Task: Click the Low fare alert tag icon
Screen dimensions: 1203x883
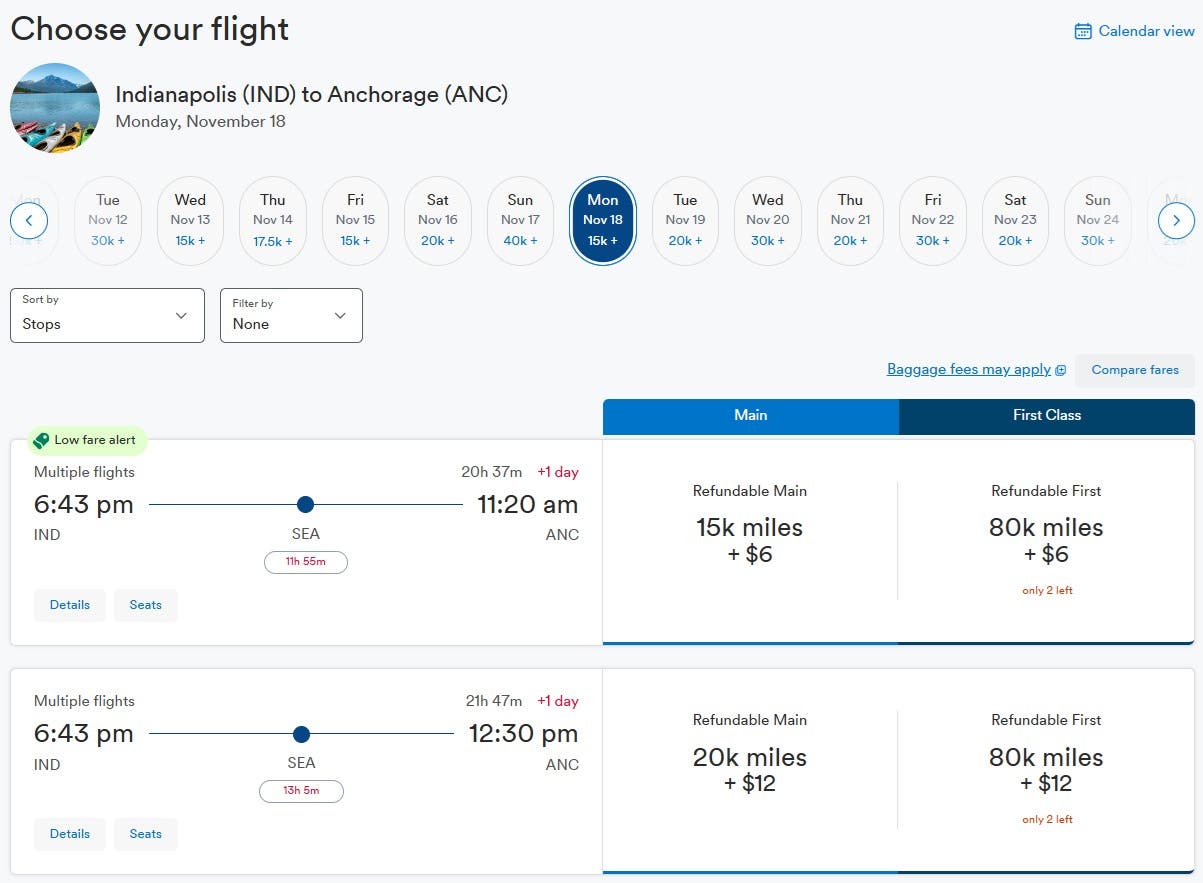Action: pyautogui.click(x=41, y=440)
